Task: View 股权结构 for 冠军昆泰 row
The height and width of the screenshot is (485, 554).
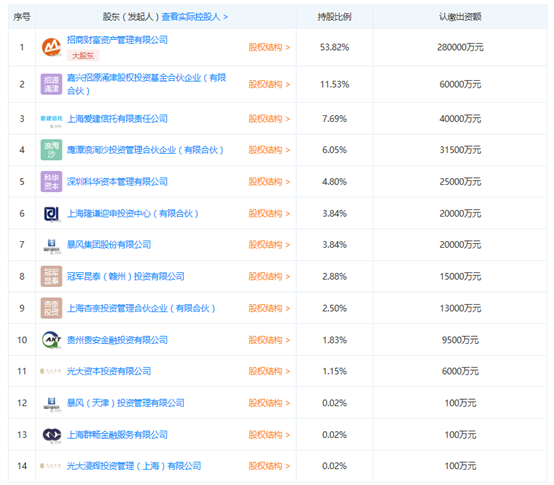Action: tap(269, 276)
